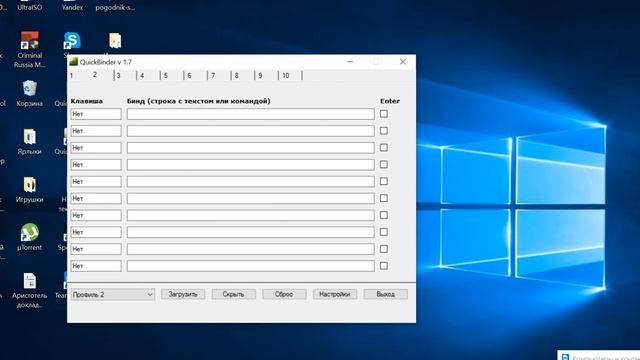Click second row bind text field

tap(251, 131)
